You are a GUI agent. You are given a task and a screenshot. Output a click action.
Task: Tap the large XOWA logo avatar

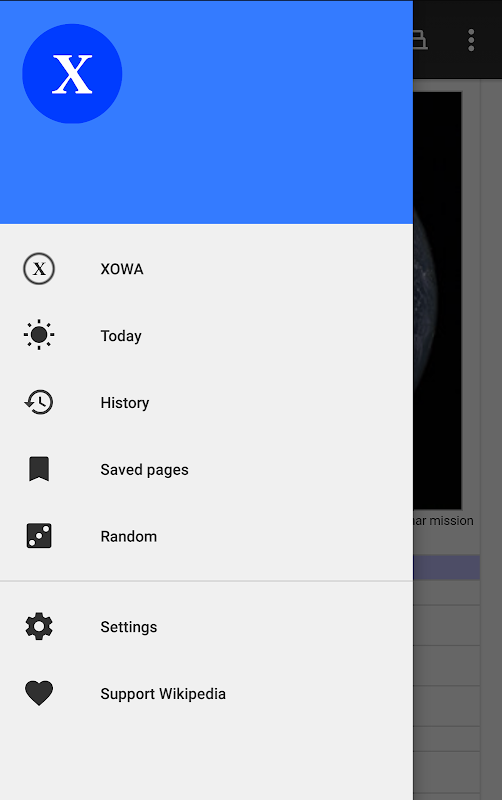click(72, 73)
